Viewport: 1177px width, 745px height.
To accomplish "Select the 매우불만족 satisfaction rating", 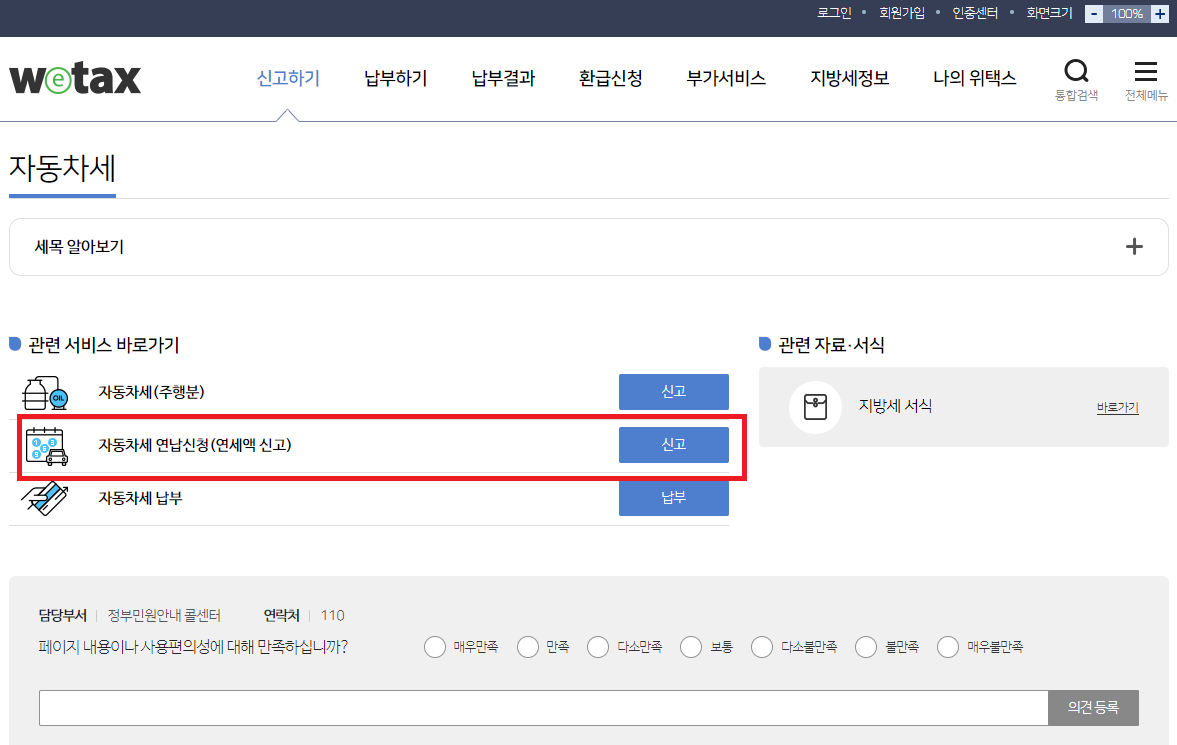I will click(947, 647).
